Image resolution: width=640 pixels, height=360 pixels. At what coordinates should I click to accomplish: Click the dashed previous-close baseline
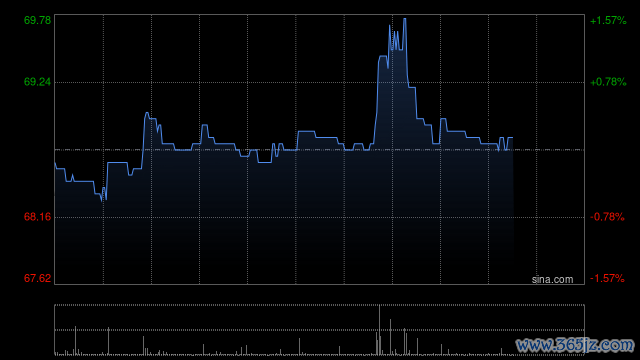[x=319, y=150]
